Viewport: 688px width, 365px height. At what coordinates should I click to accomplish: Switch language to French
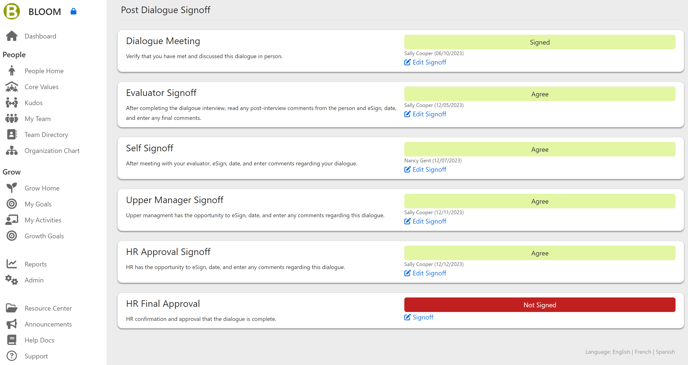(643, 352)
